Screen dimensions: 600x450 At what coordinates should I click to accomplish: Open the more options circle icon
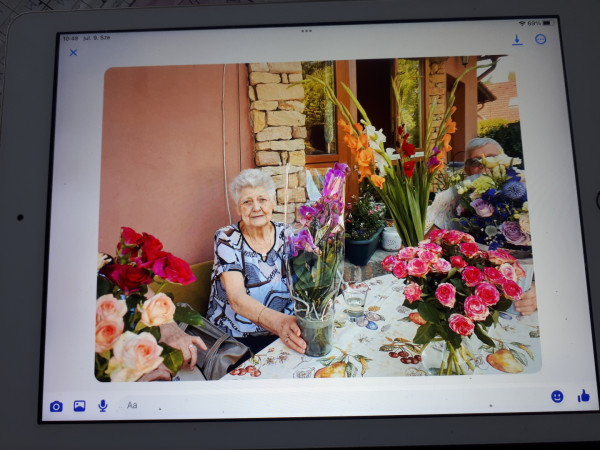pos(540,39)
